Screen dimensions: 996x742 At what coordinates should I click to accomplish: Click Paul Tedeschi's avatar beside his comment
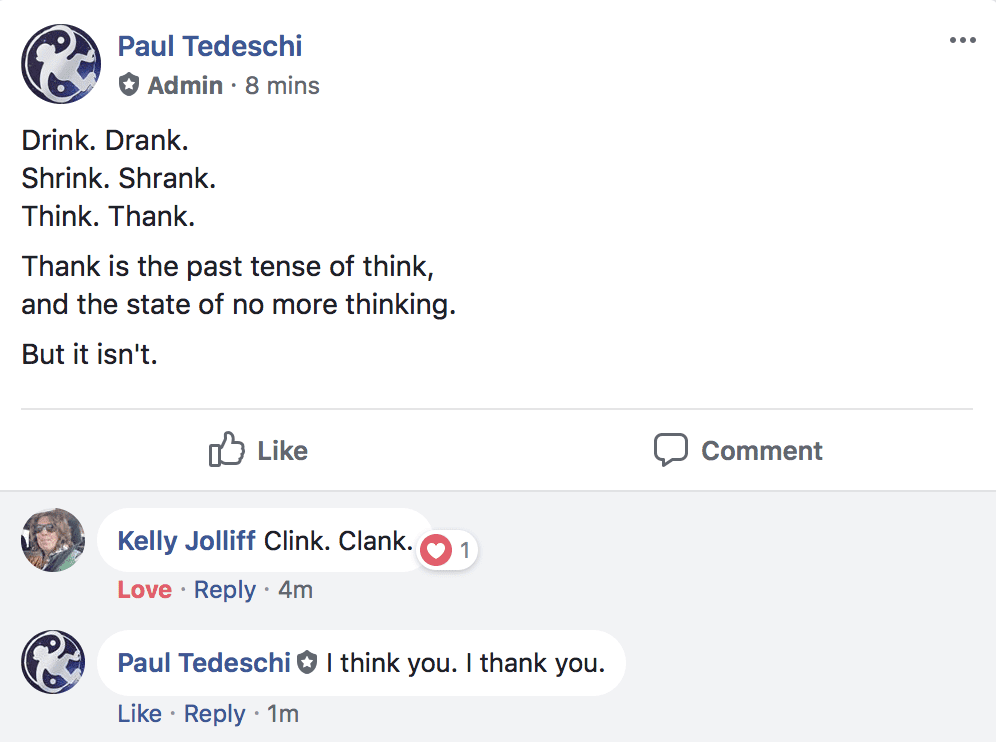(53, 662)
